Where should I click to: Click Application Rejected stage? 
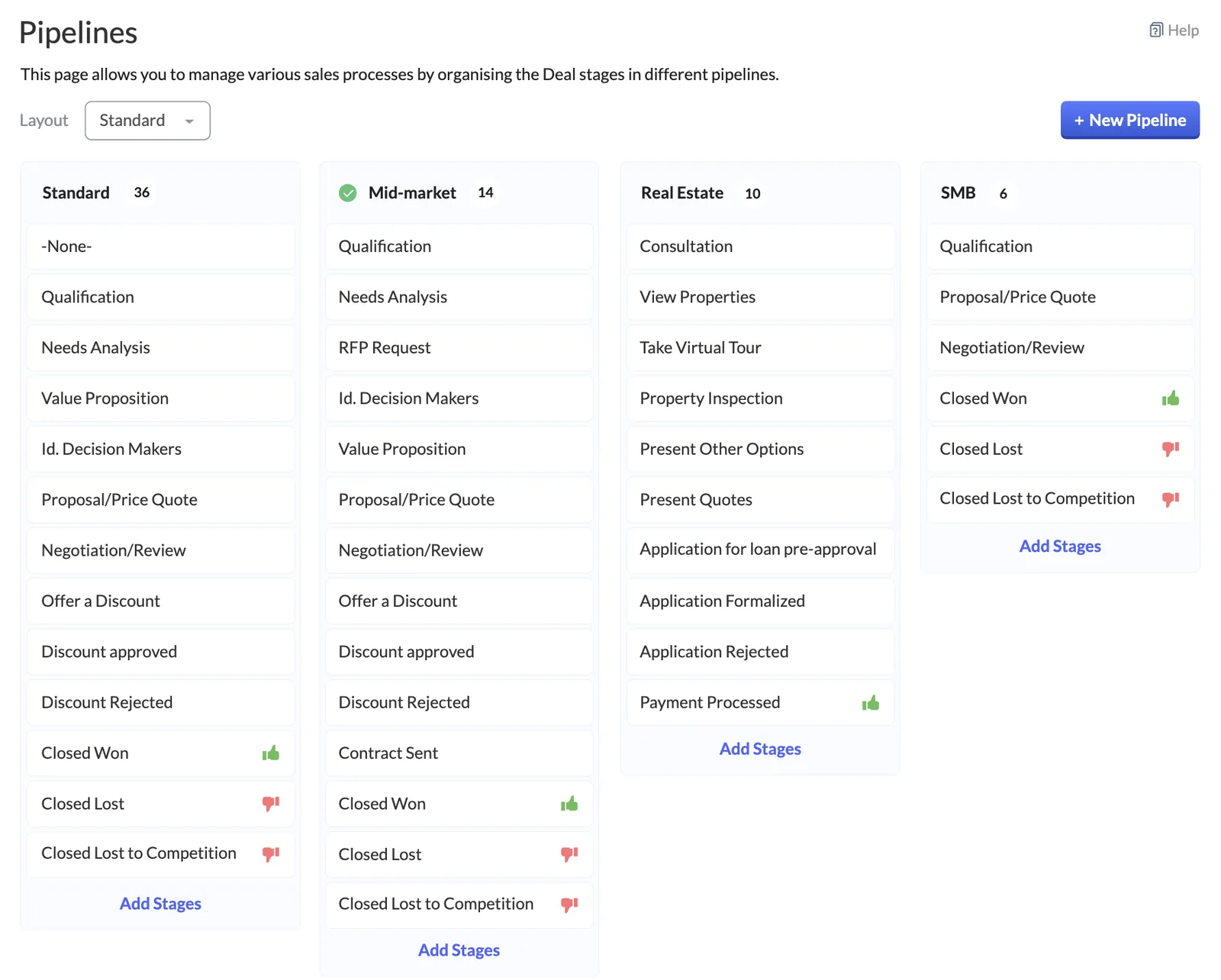pyautogui.click(x=760, y=652)
